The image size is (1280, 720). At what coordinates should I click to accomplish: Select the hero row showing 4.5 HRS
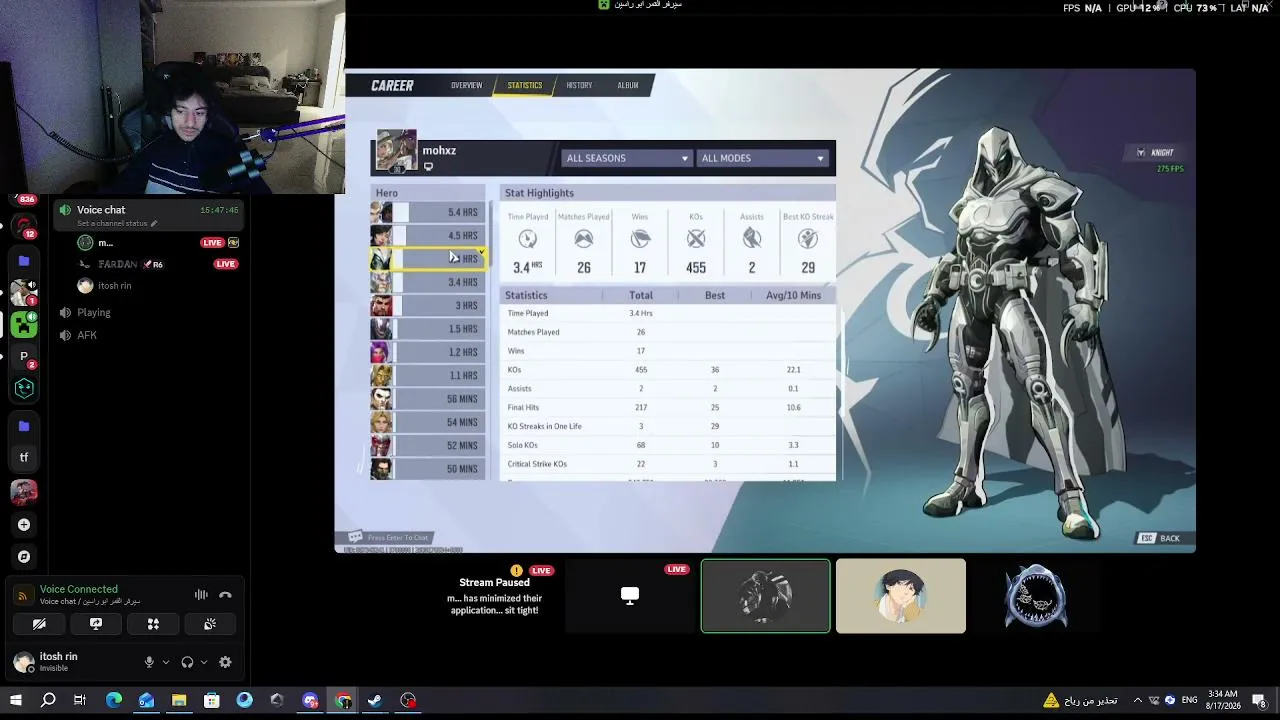tap(428, 236)
